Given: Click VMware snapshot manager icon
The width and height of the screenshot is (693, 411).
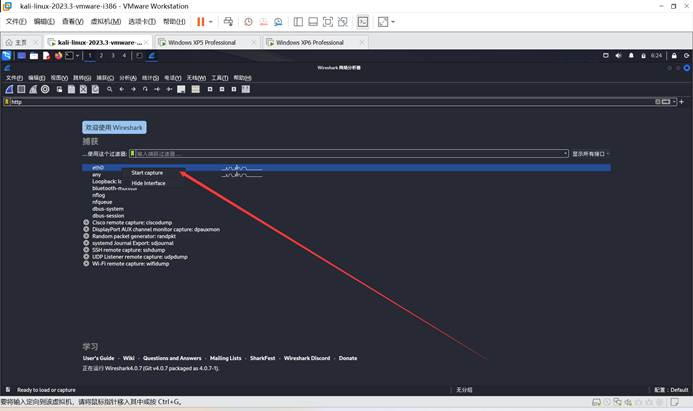Looking at the screenshot, I should click(278, 22).
